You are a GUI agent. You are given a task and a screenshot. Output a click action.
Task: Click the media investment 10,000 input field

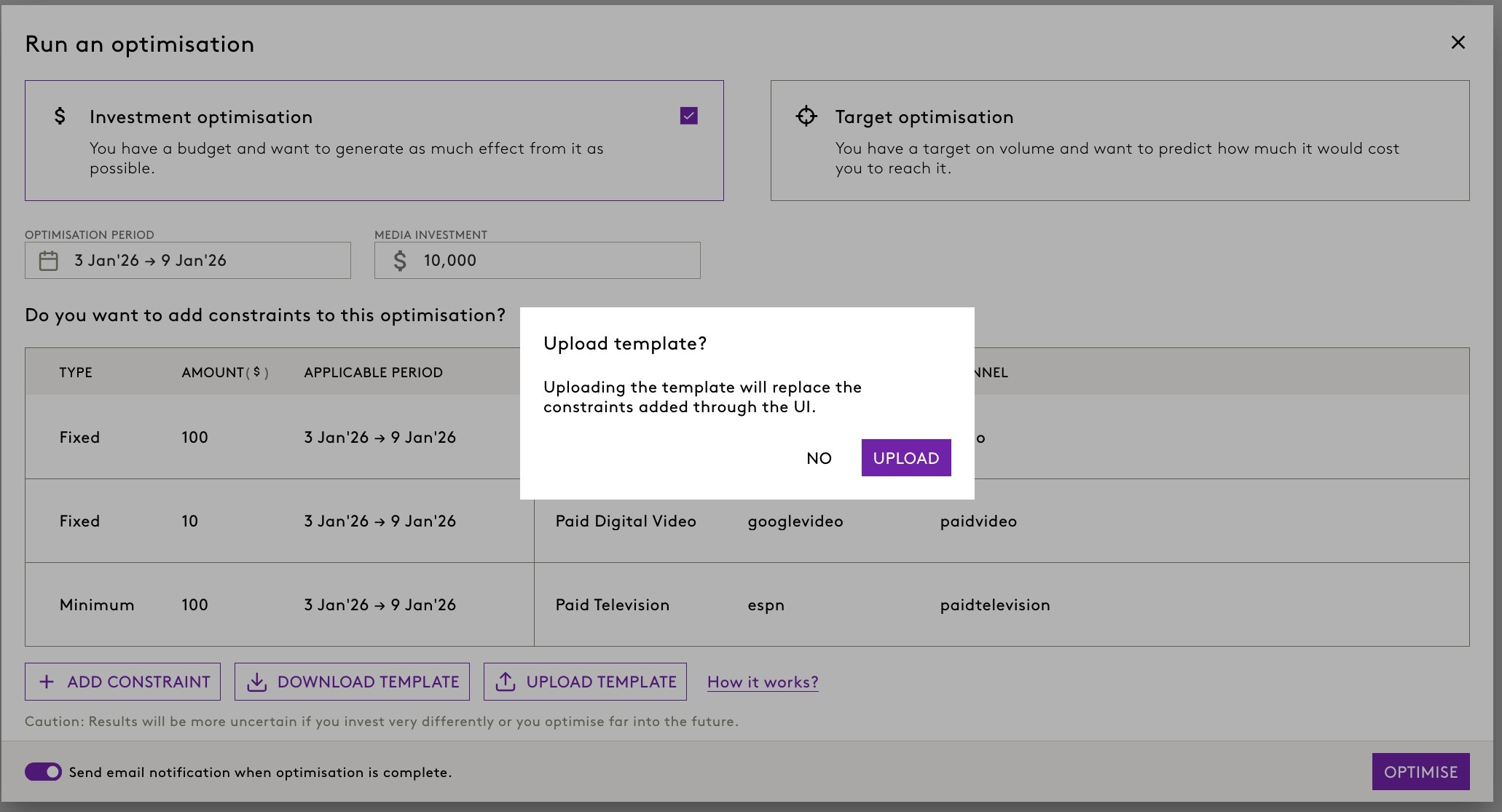pyautogui.click(x=554, y=261)
